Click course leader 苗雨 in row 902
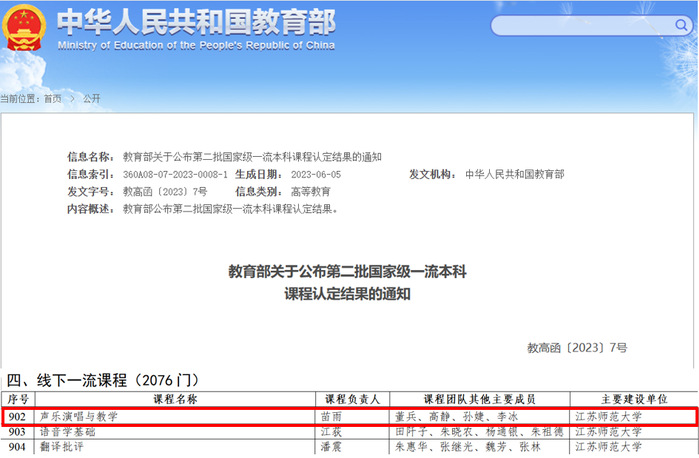The height and width of the screenshot is (458, 699). point(331,416)
